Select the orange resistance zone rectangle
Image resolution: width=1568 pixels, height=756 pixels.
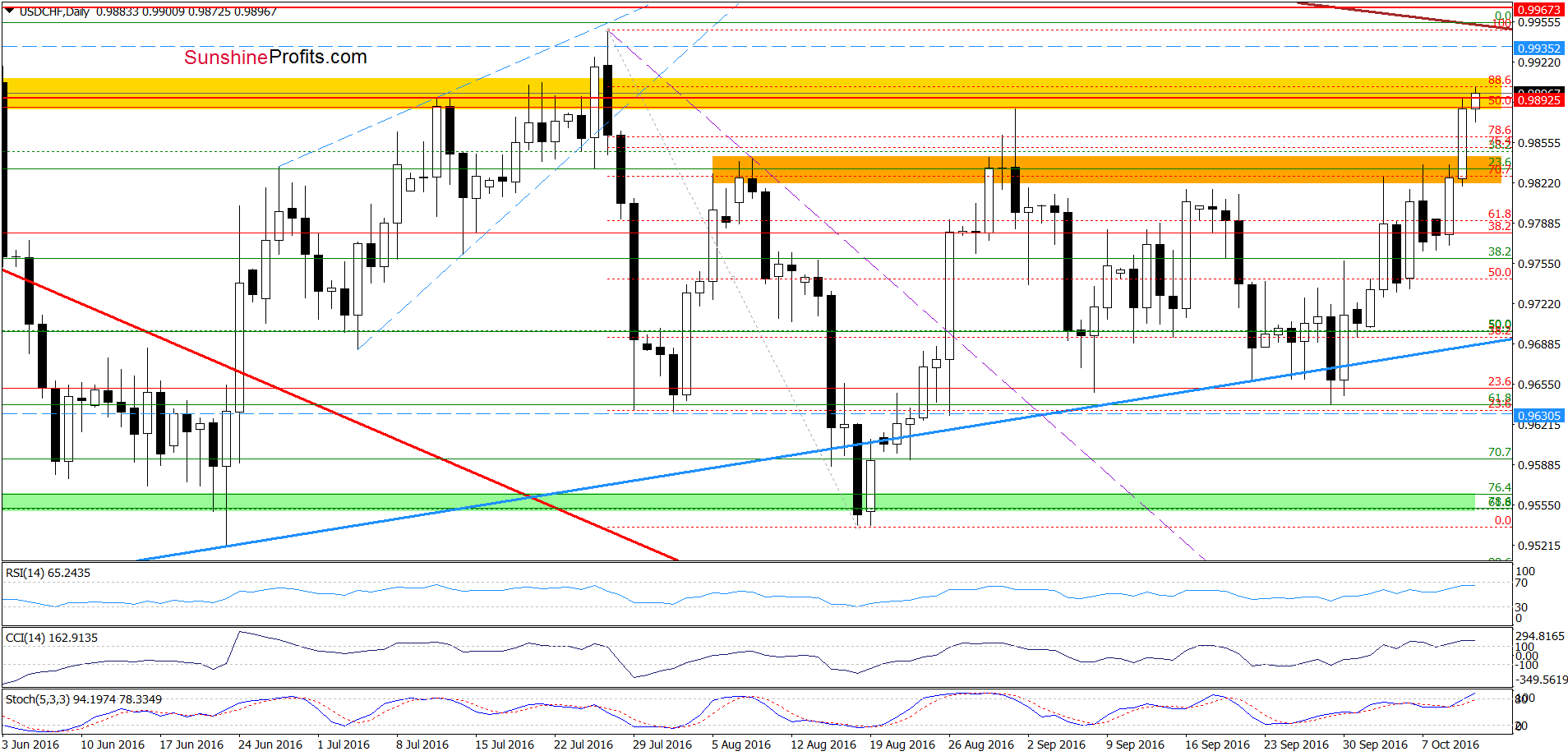(x=1106, y=169)
